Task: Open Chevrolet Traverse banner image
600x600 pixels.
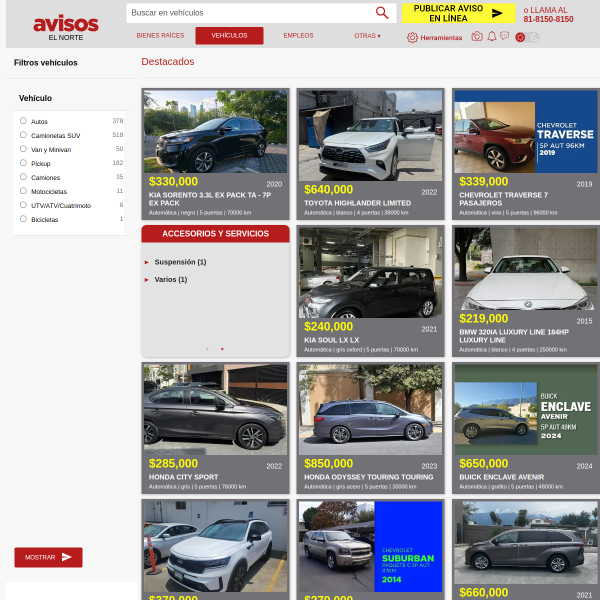Action: 526,131
